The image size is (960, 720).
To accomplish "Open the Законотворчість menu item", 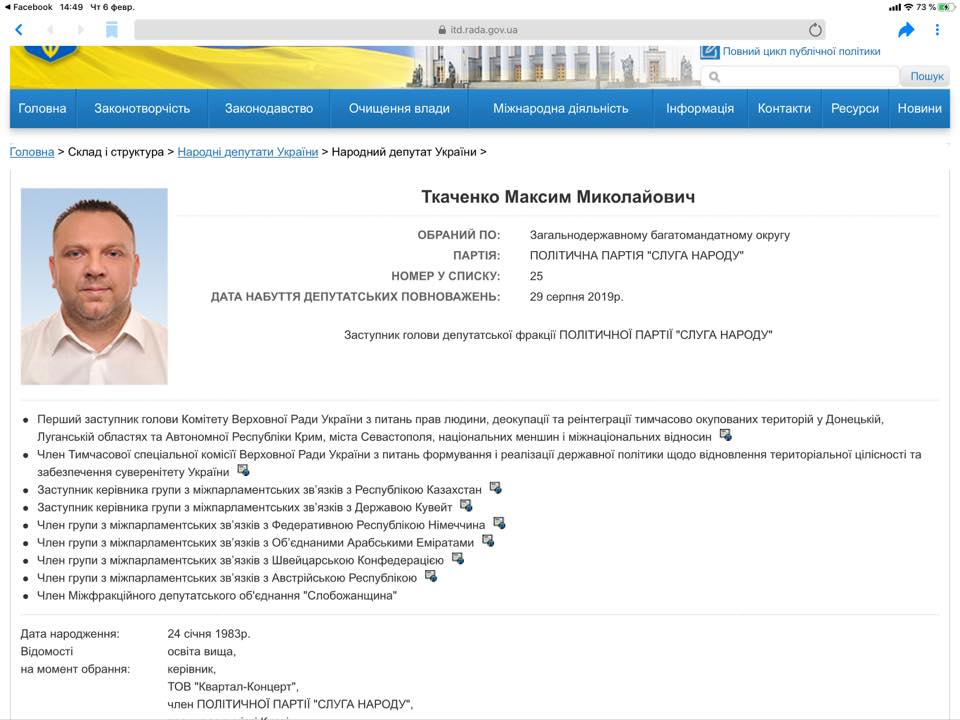I will tap(142, 108).
